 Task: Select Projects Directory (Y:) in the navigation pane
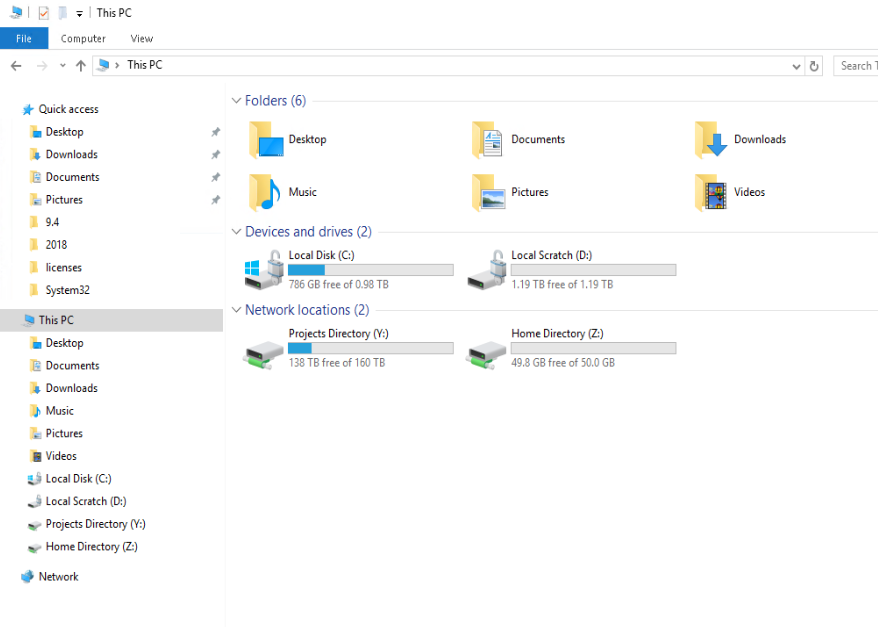click(95, 524)
